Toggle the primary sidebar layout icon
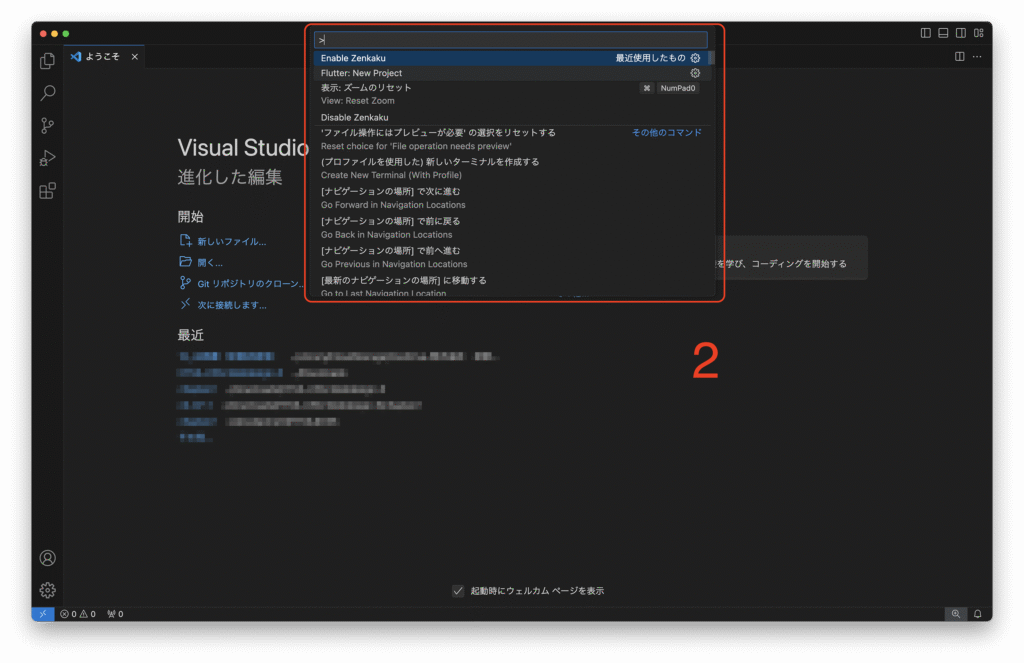The height and width of the screenshot is (663, 1024). point(925,33)
